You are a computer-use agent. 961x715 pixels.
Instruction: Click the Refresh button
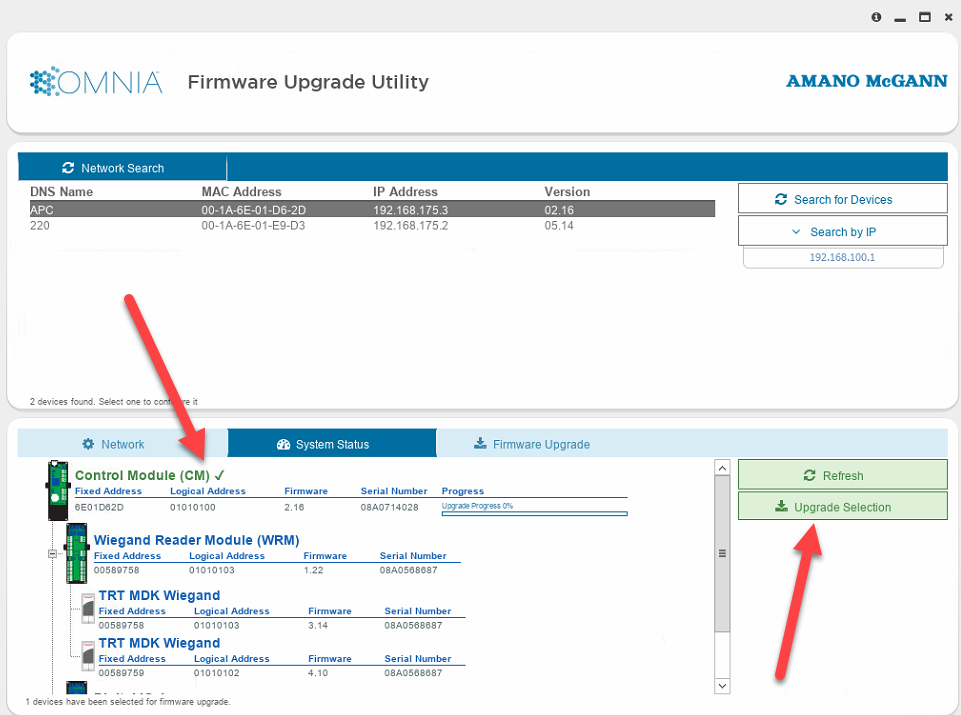[843, 475]
